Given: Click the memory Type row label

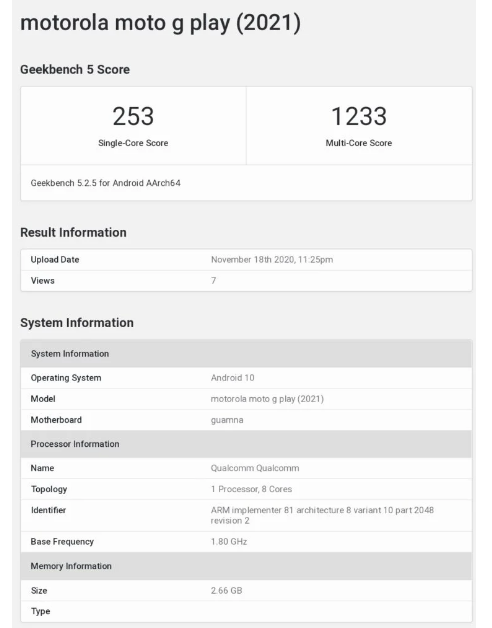Looking at the screenshot, I should 40,611.
